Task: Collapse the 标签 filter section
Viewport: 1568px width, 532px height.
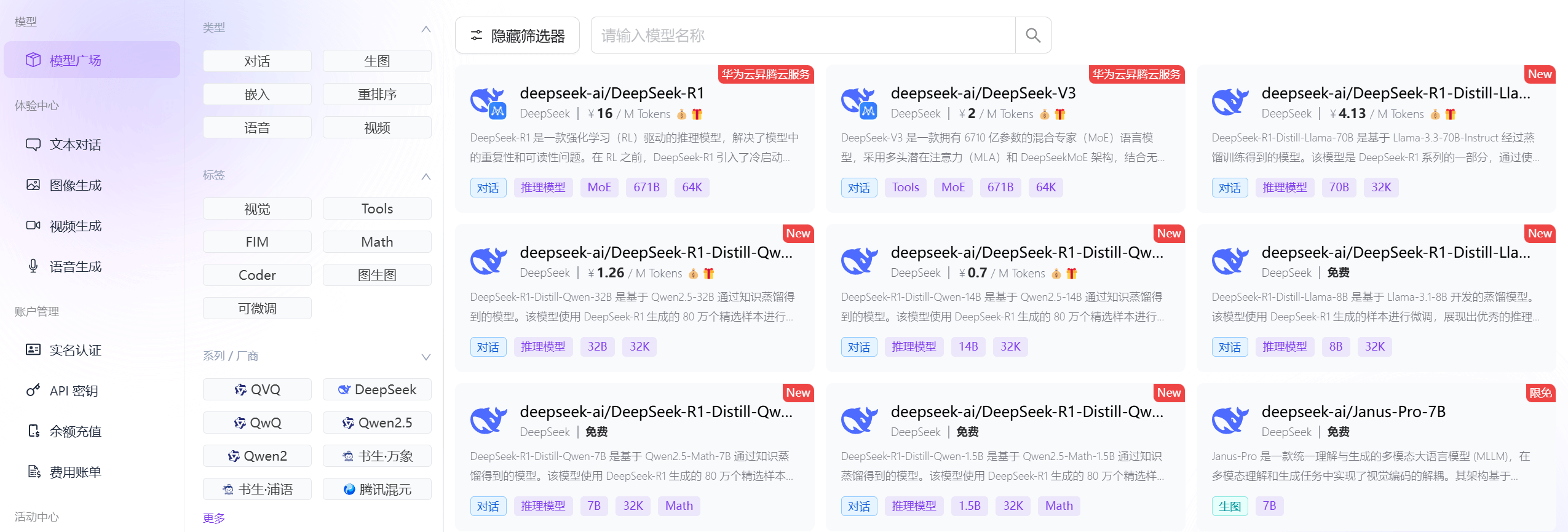Action: point(426,177)
